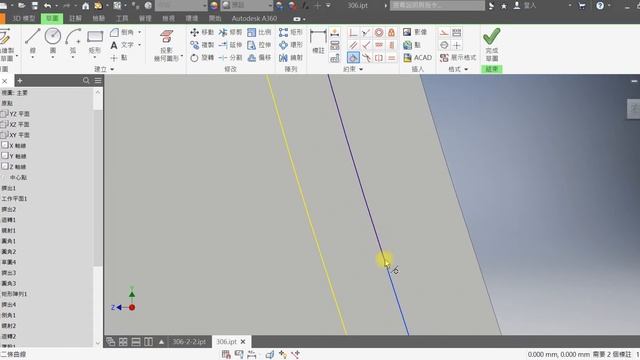Open the Help dropdown arrow
The height and width of the screenshot is (360, 640).
point(609,6)
